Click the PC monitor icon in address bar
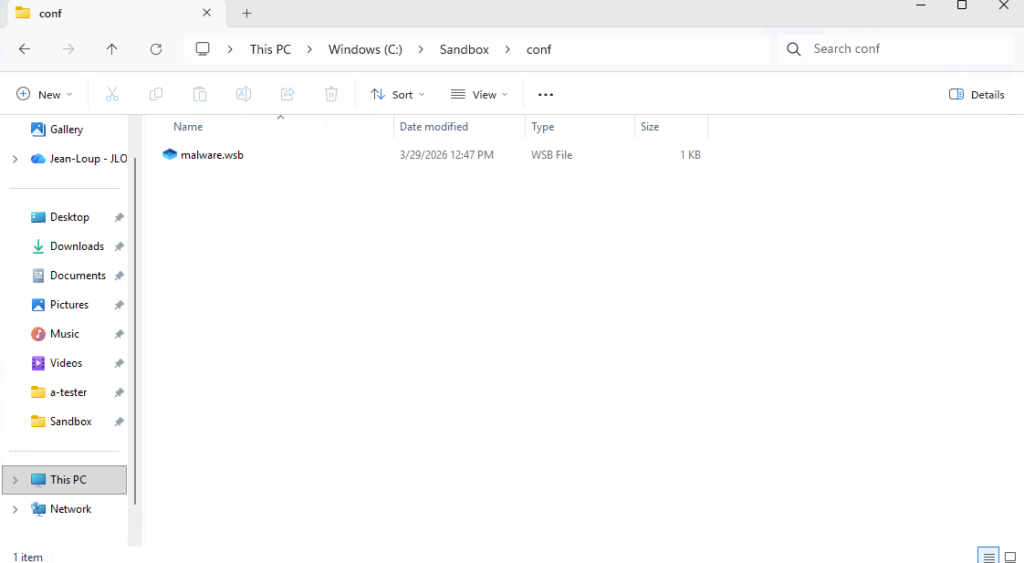Screen dimensions: 1024x563 click(202, 49)
